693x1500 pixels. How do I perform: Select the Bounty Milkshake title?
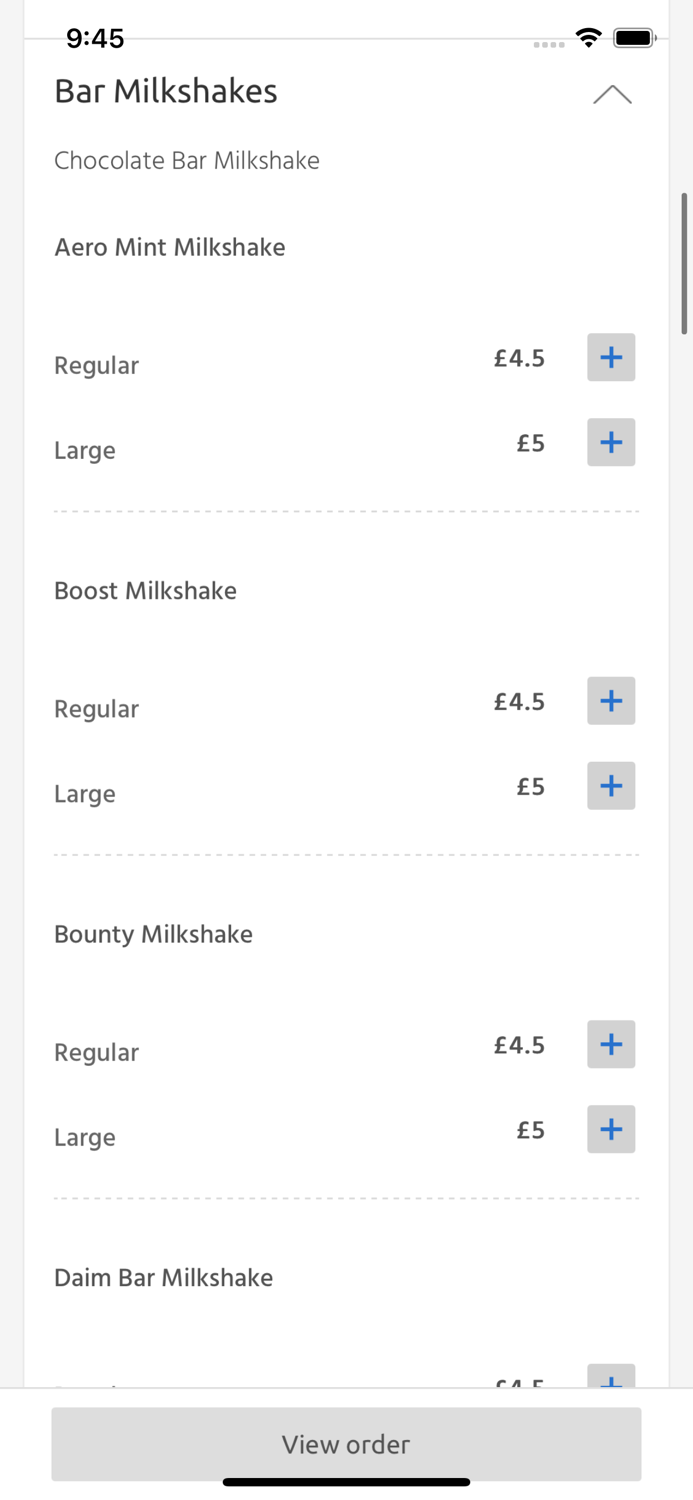[154, 934]
